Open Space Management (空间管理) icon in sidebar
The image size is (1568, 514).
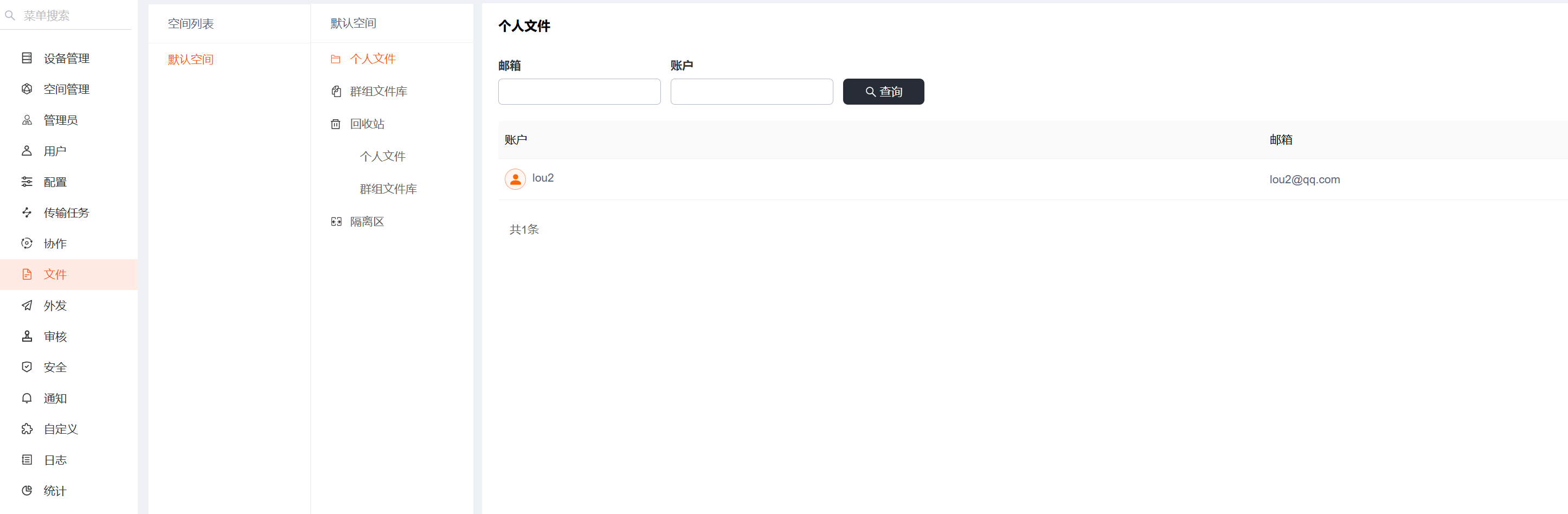pyautogui.click(x=27, y=89)
